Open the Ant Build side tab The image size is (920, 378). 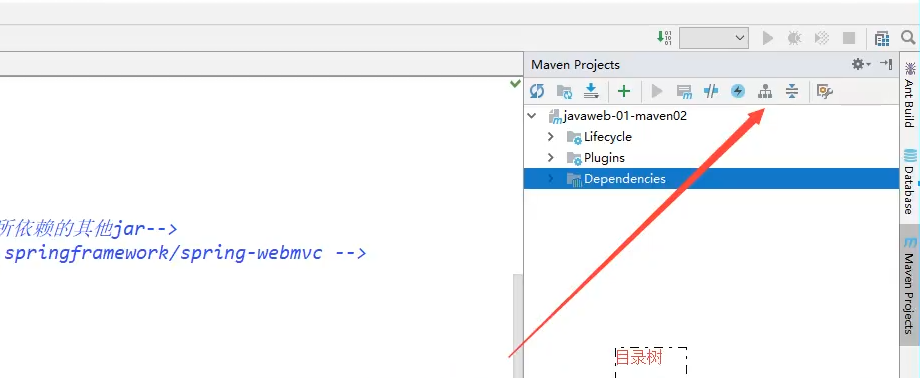(909, 94)
